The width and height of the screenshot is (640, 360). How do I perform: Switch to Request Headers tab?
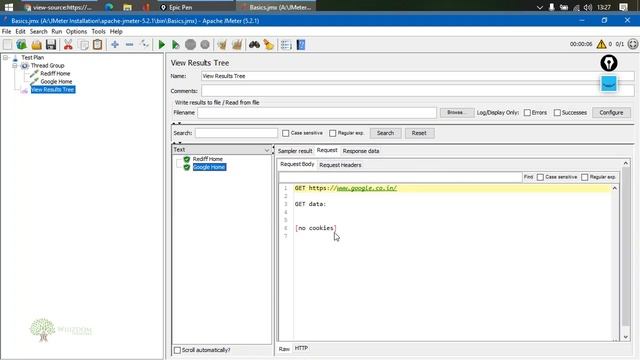tap(340, 165)
